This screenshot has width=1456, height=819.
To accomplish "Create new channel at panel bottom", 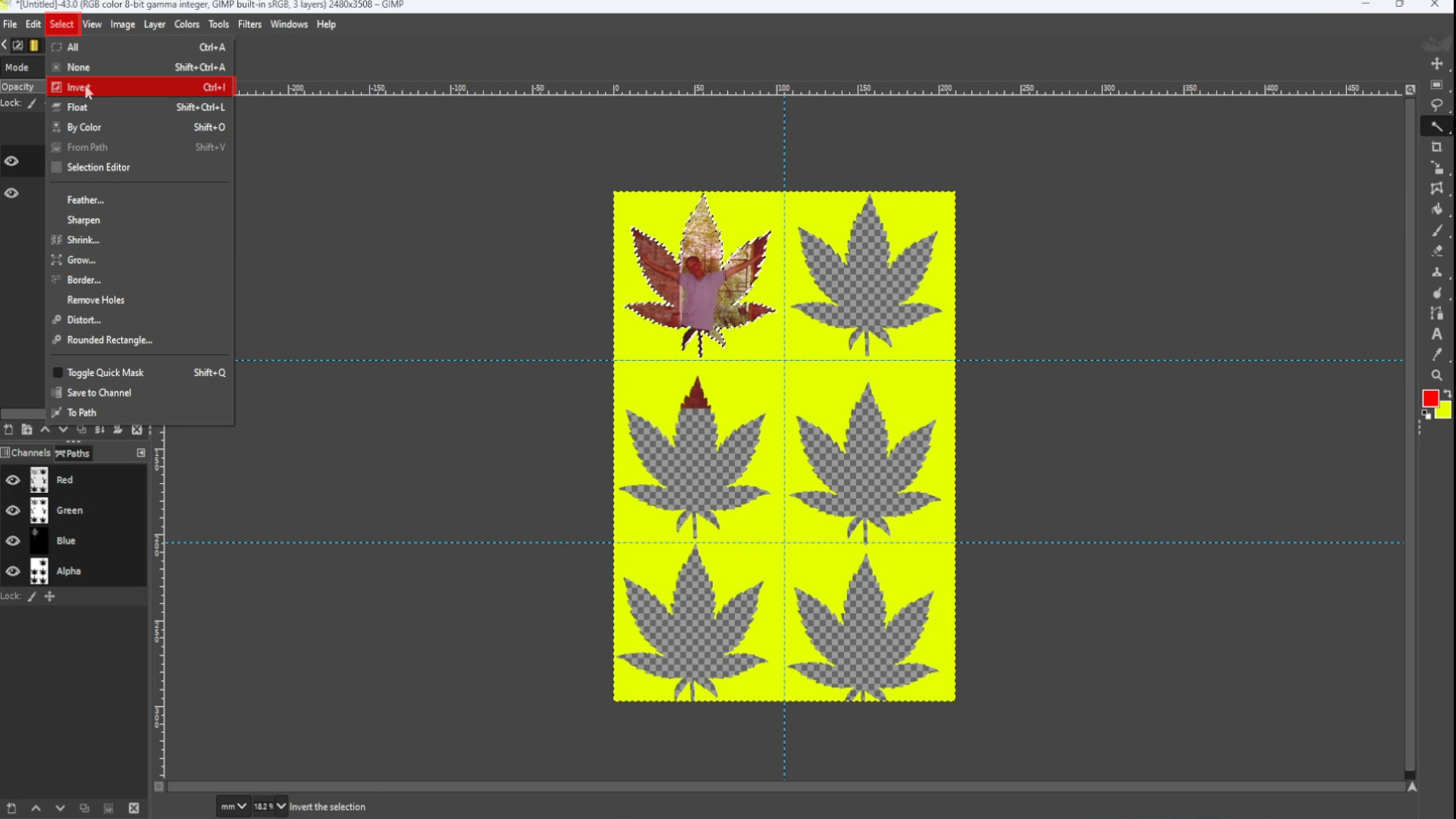I will (11, 808).
